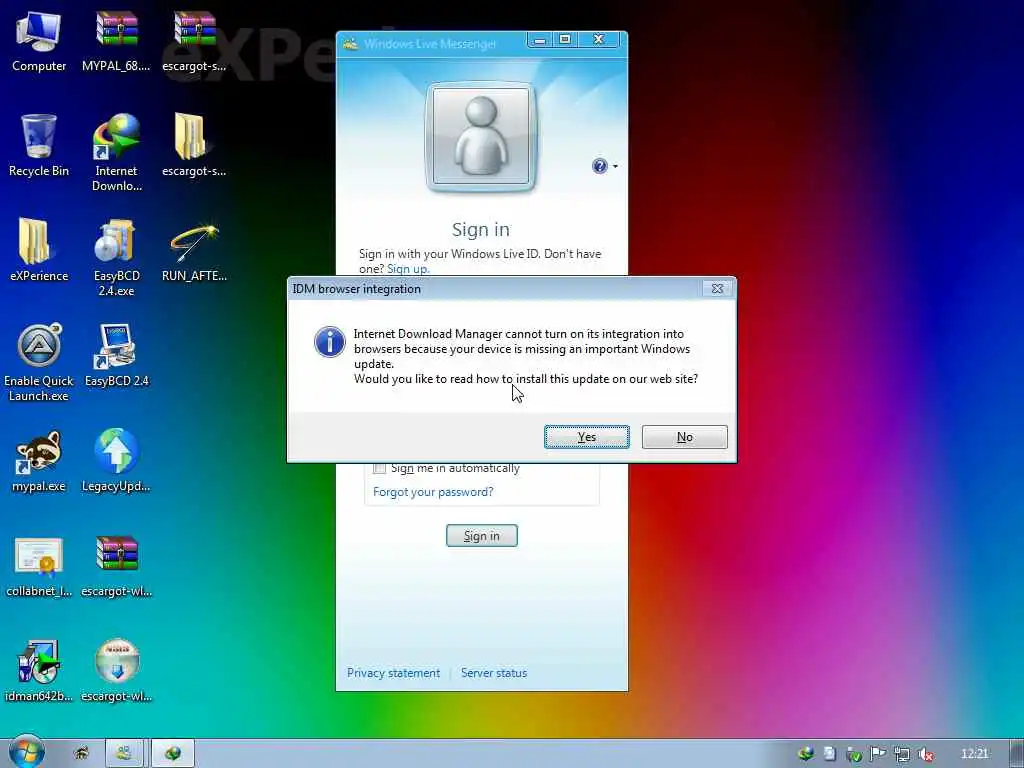Select the collabnet certificate icon
The image size is (1024, 768).
tap(39, 566)
